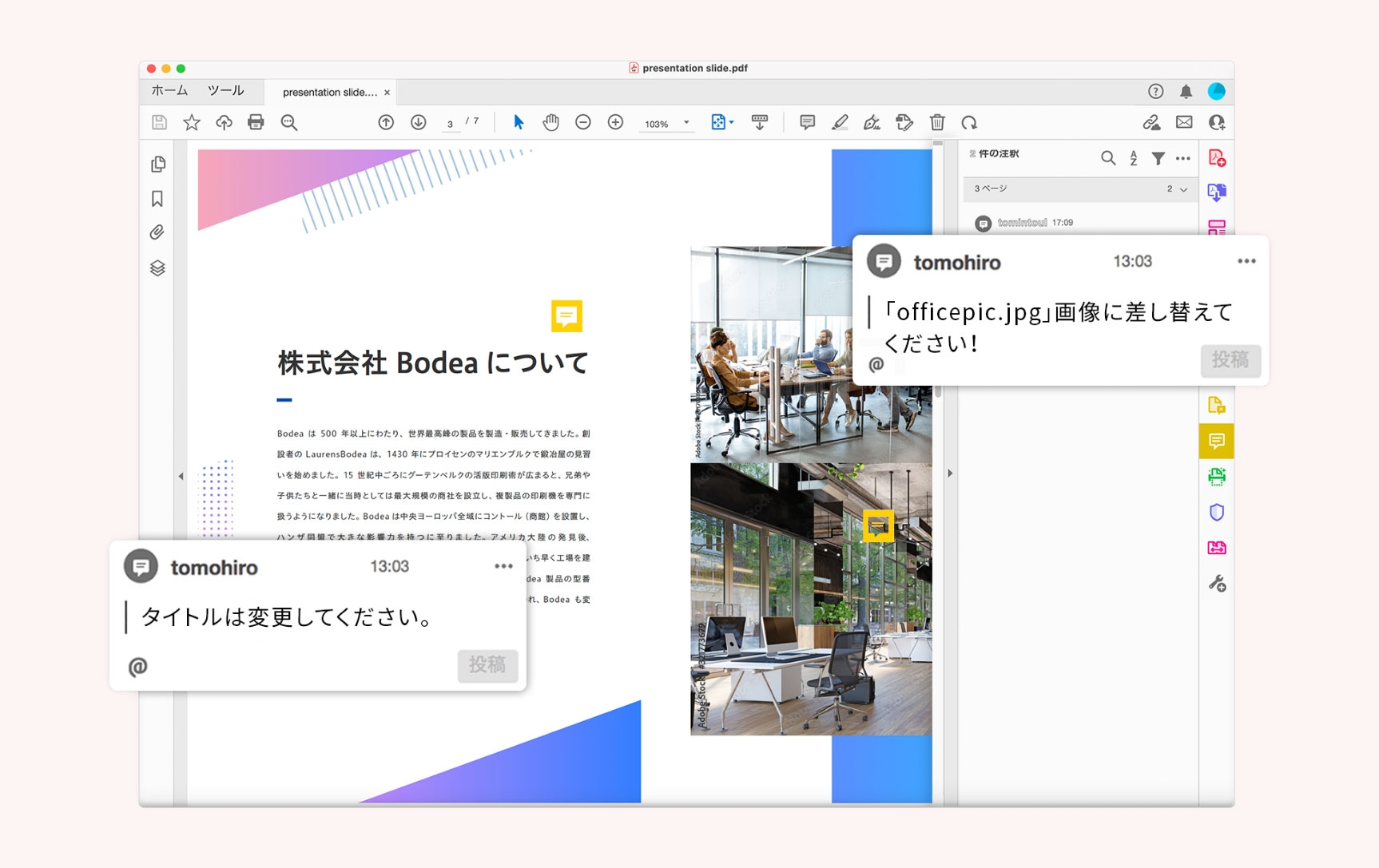This screenshot has height=868, width=1379.
Task: Toggle scrolling mode in the toolbar
Action: click(x=760, y=122)
